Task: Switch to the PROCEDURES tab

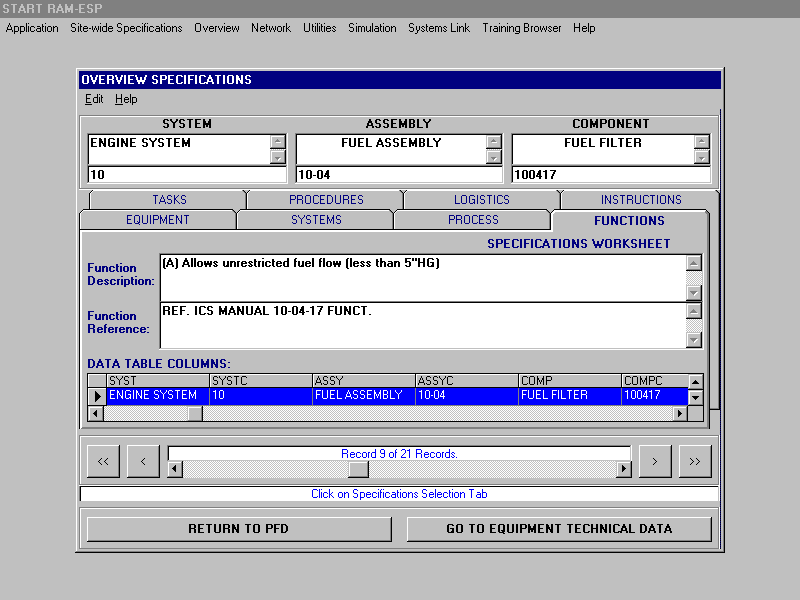Action: click(326, 199)
